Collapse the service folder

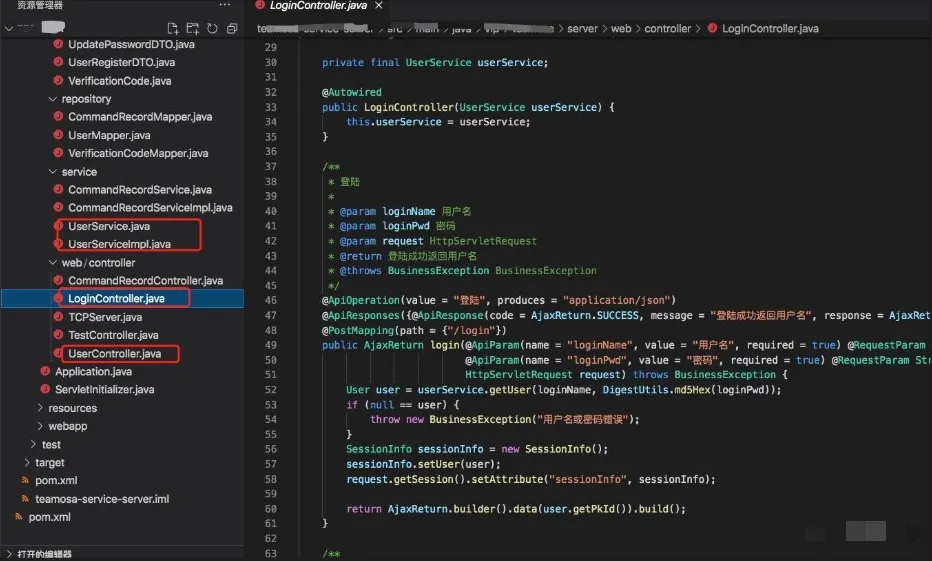pos(53,171)
